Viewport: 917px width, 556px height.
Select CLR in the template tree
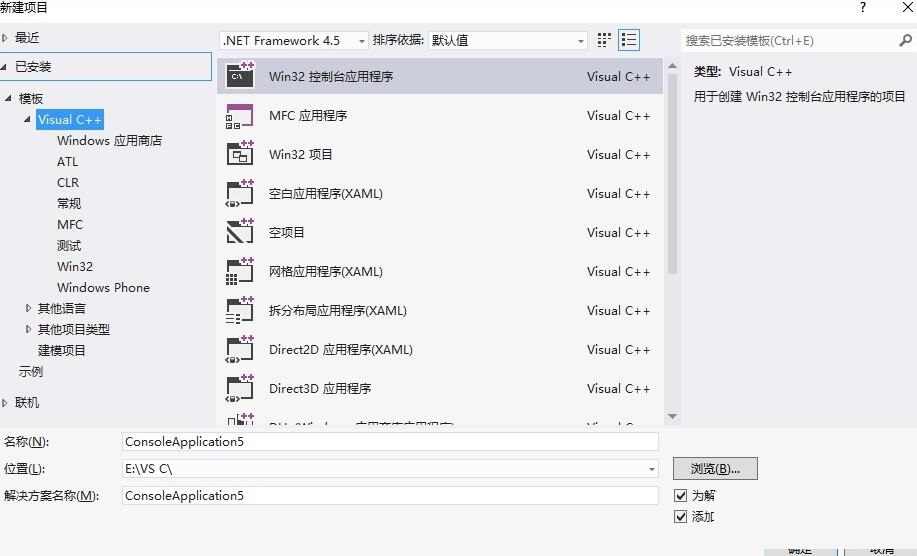pyautogui.click(x=68, y=182)
